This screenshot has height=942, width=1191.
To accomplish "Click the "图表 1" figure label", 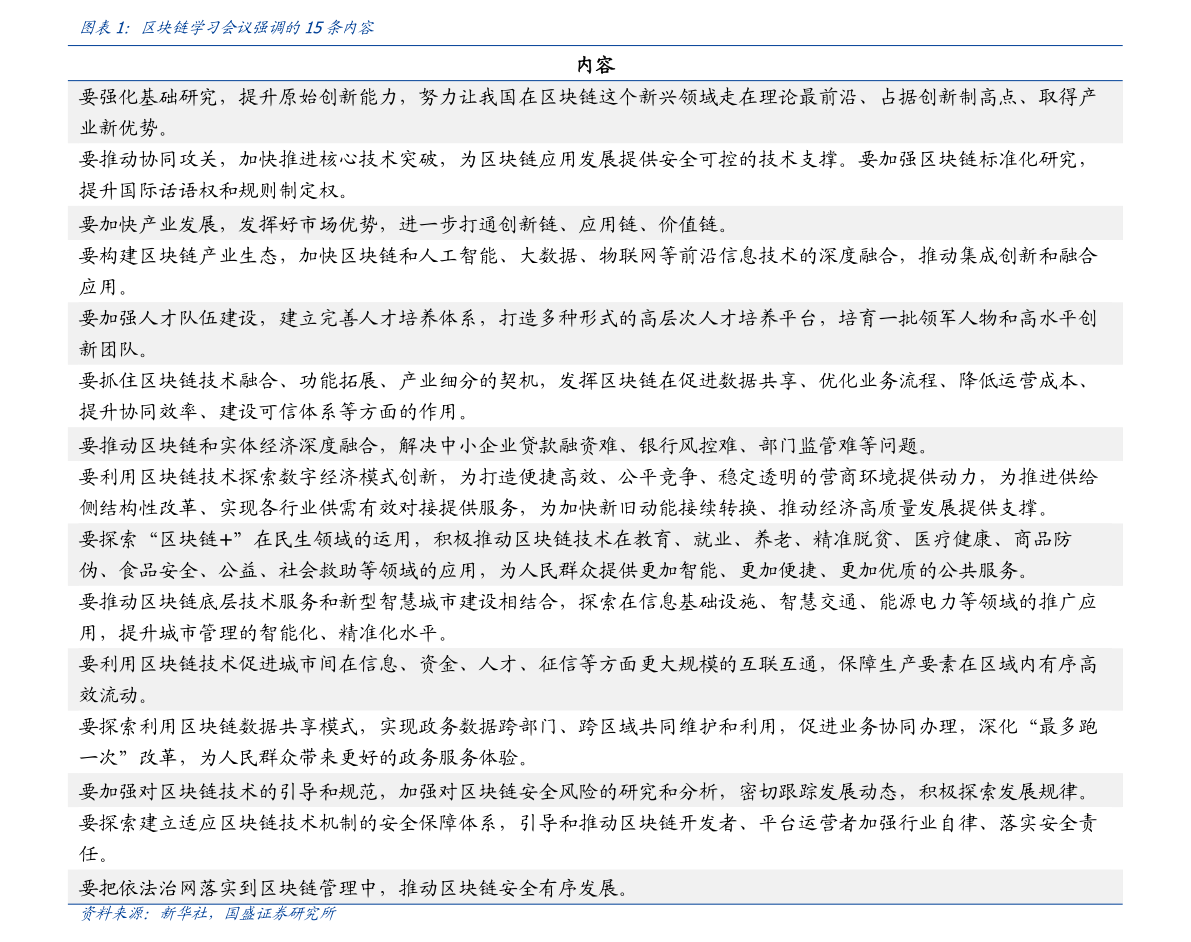I will tap(105, 28).
